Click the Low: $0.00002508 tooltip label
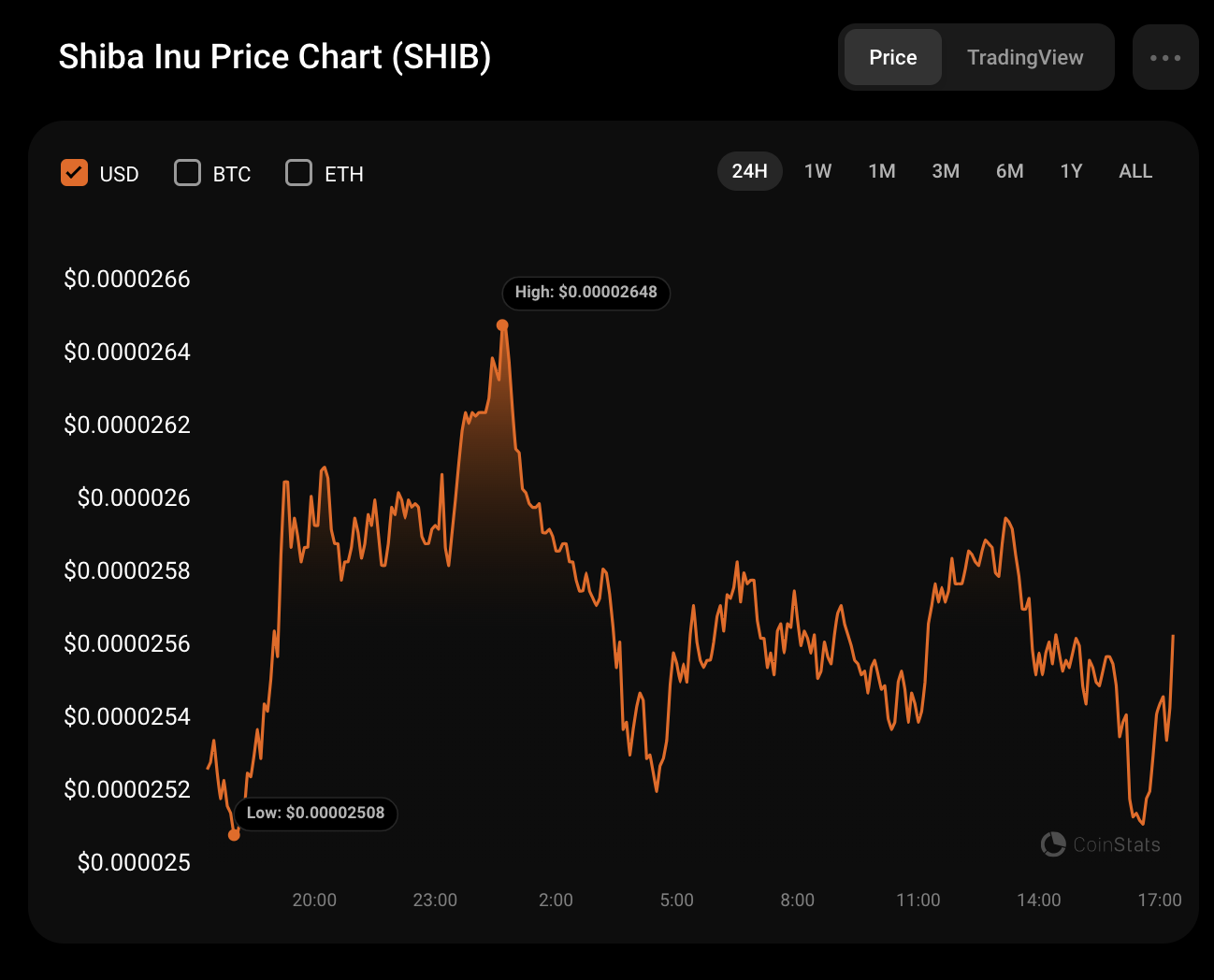1214x980 pixels. point(315,813)
